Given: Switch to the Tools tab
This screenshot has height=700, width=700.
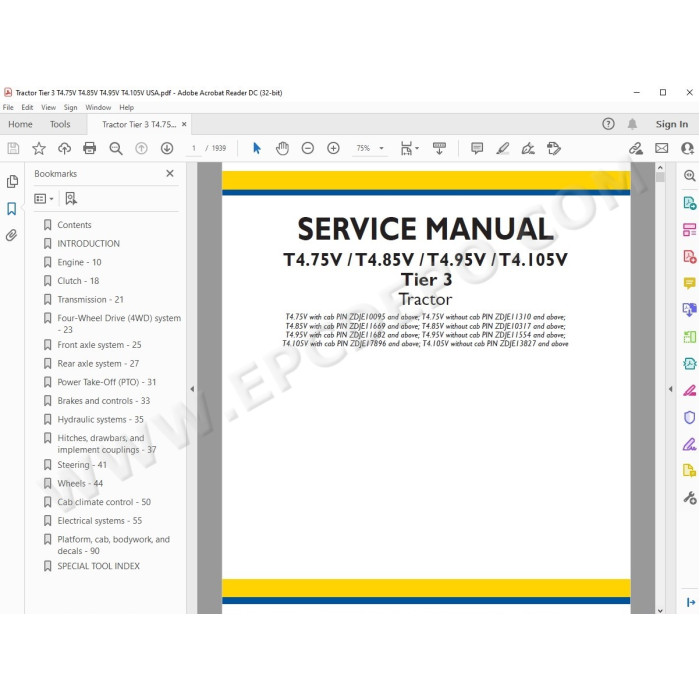Looking at the screenshot, I should click(60, 124).
